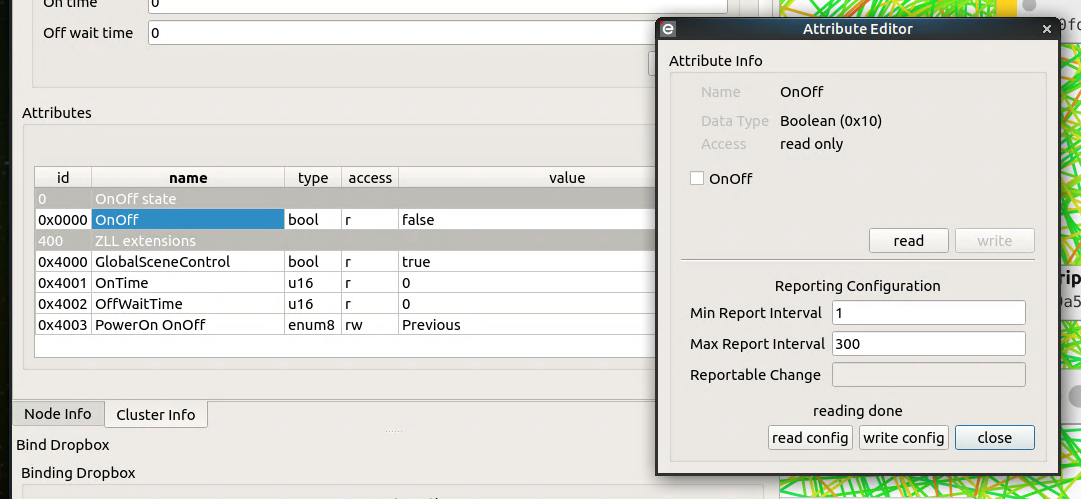Screen dimensions: 1081x499
Task: Click the write config button
Action: [903, 438]
